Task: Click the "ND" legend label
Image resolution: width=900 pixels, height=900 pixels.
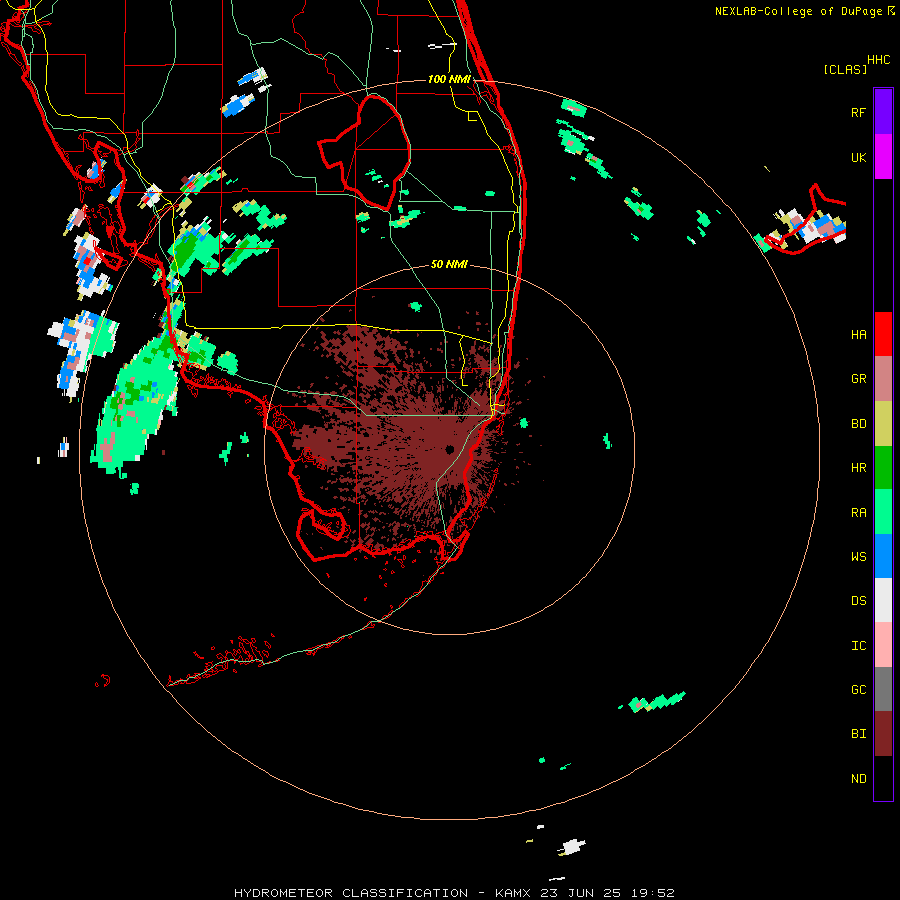Action: point(858,779)
